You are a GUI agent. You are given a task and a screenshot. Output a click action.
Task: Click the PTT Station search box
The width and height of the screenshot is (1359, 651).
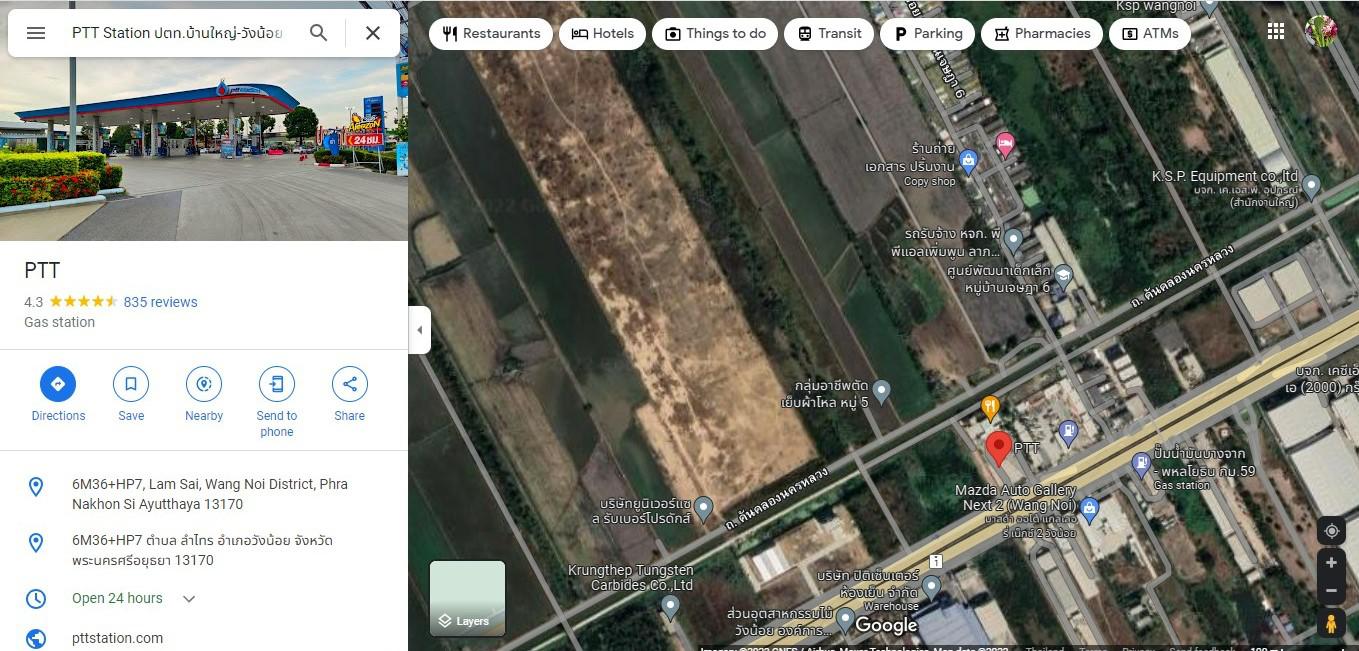click(x=177, y=33)
